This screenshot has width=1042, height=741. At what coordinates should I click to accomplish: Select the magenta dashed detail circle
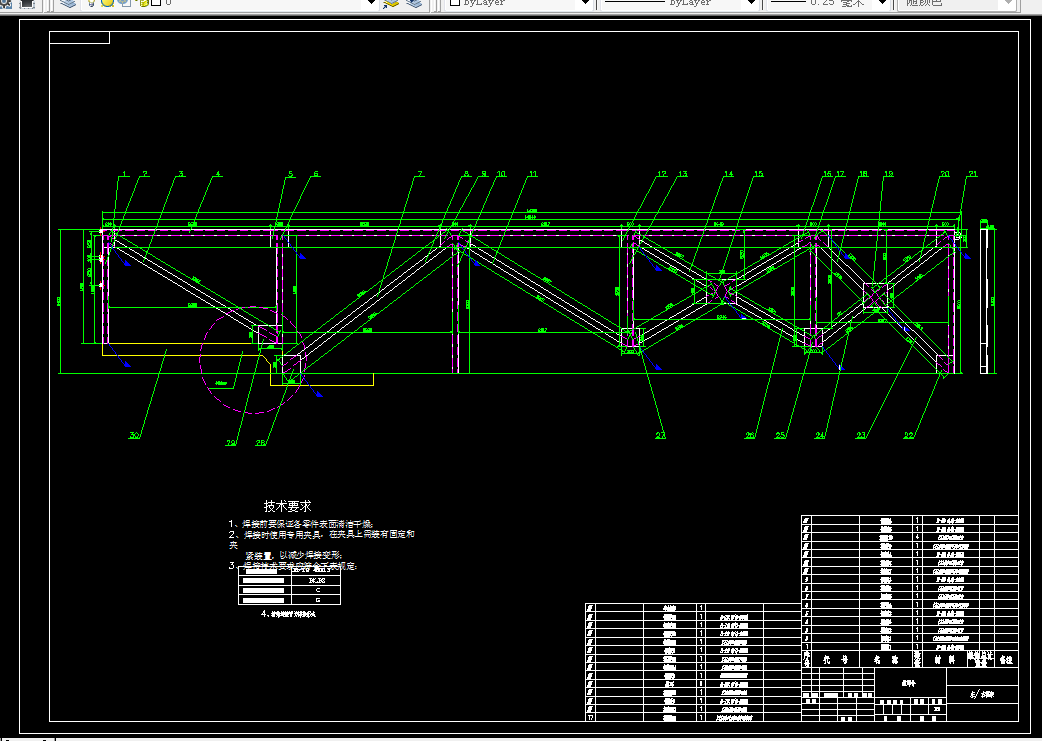253,360
